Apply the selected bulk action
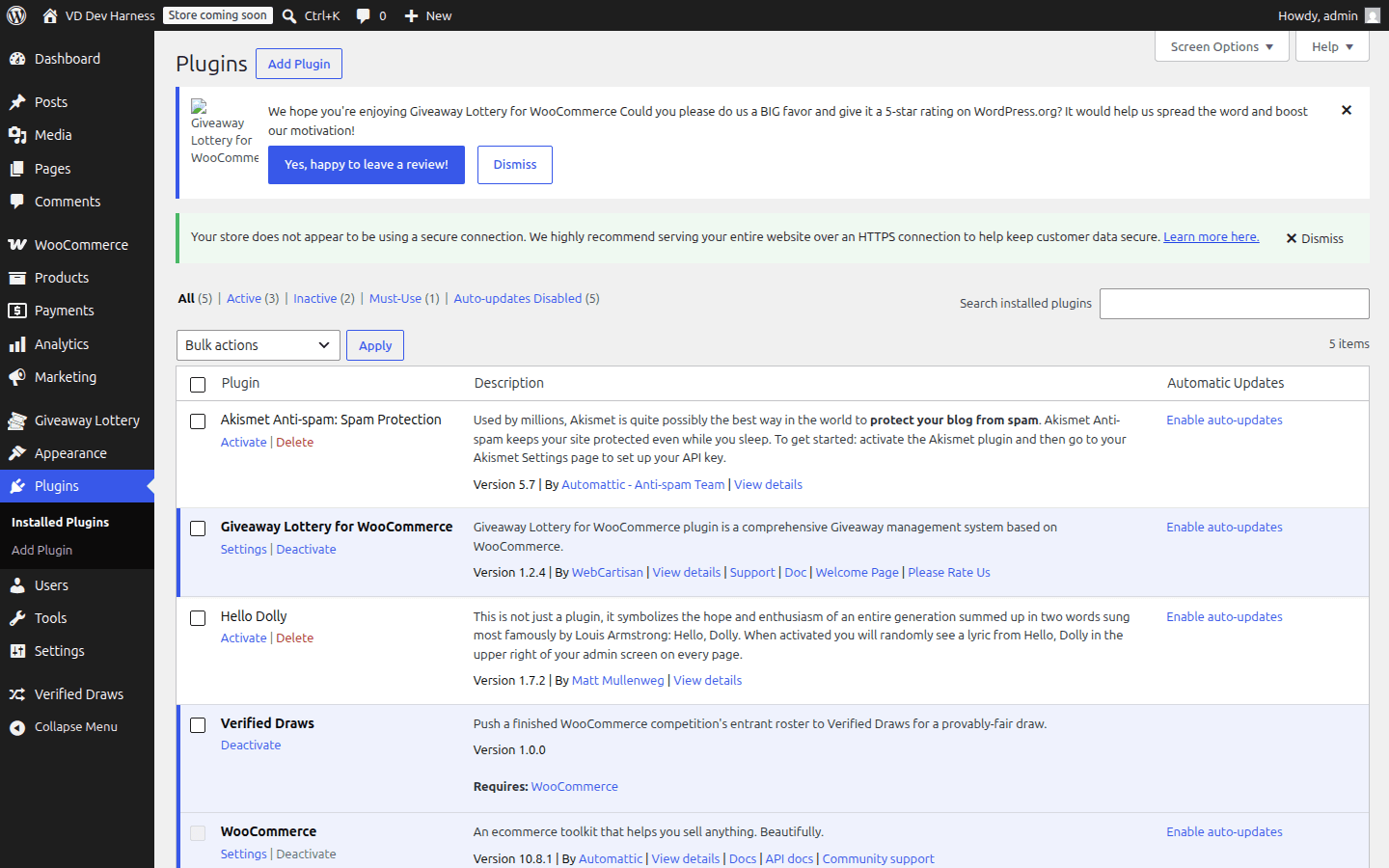 click(x=375, y=345)
